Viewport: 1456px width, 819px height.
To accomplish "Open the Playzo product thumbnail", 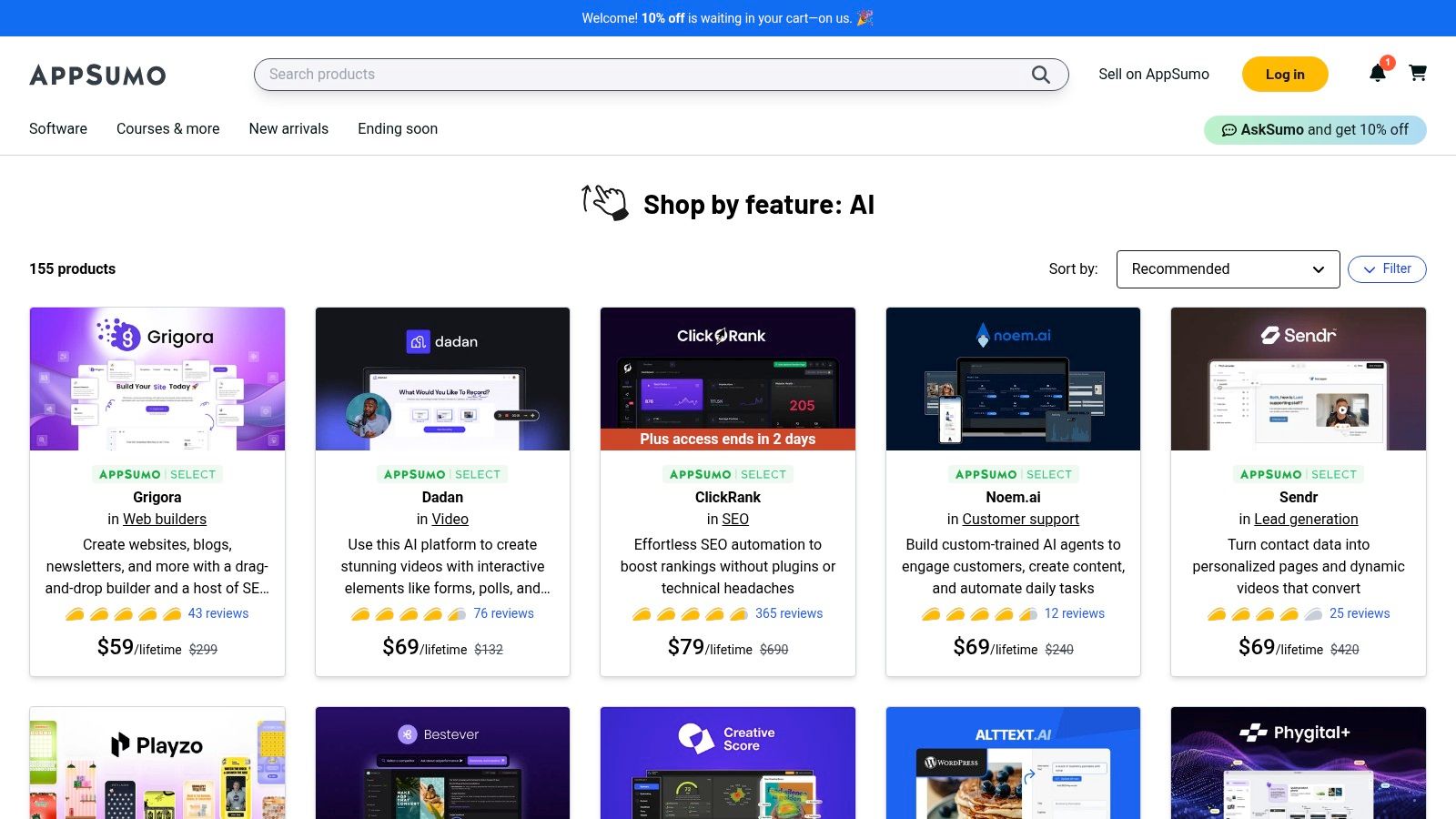I will tap(157, 763).
